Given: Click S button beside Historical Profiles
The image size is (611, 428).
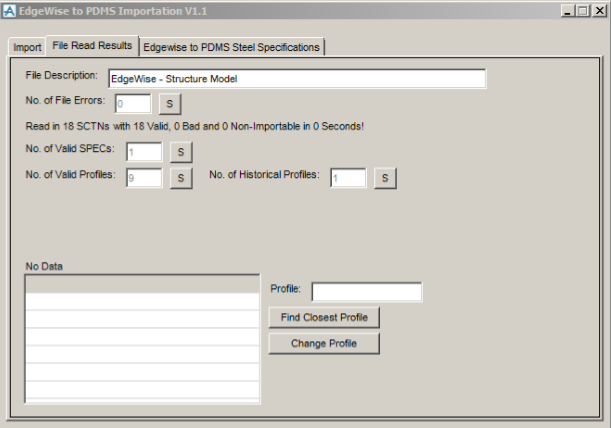Looking at the screenshot, I should (x=385, y=178).
